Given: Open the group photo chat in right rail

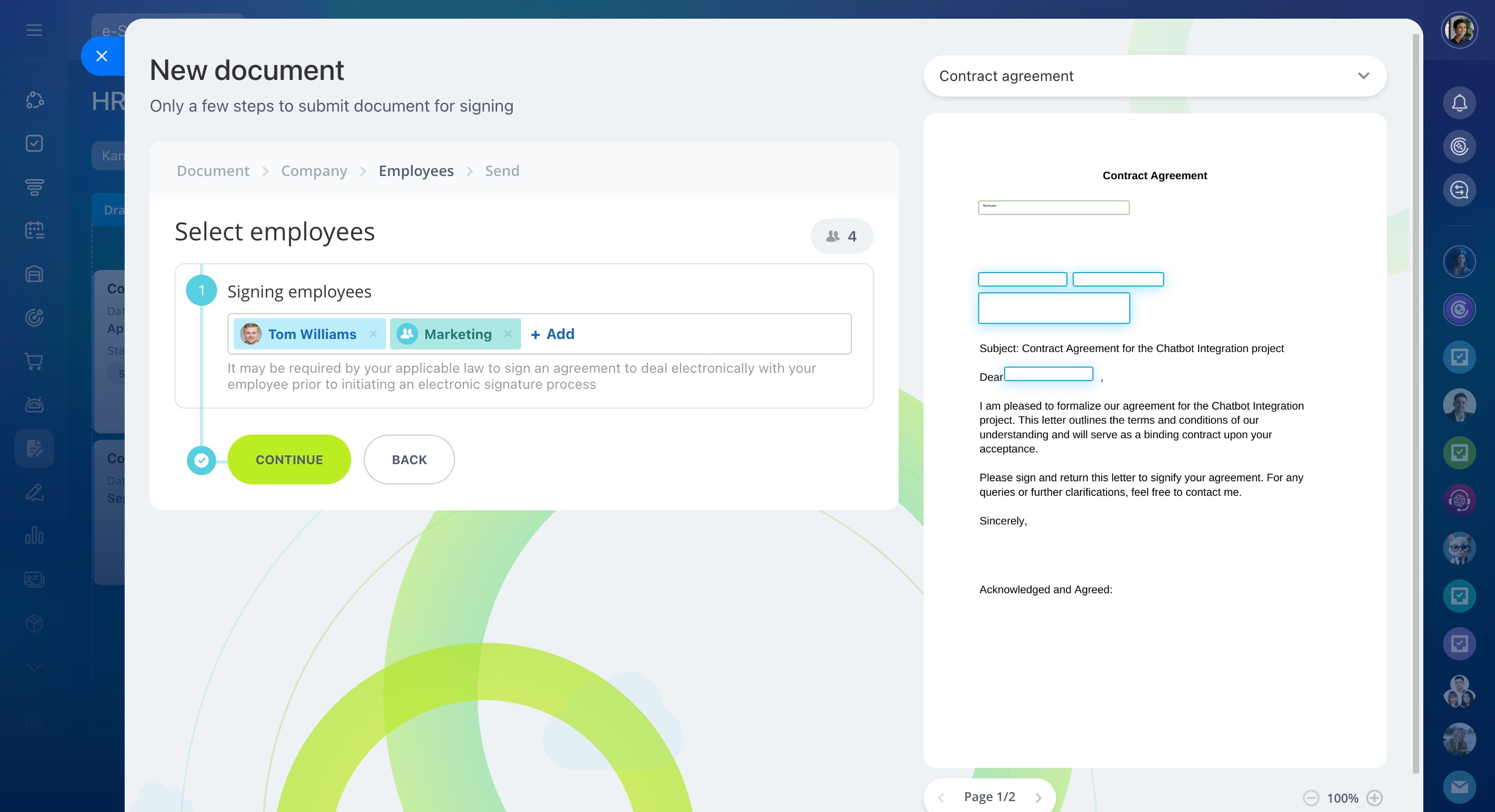Looking at the screenshot, I should coord(1459,692).
